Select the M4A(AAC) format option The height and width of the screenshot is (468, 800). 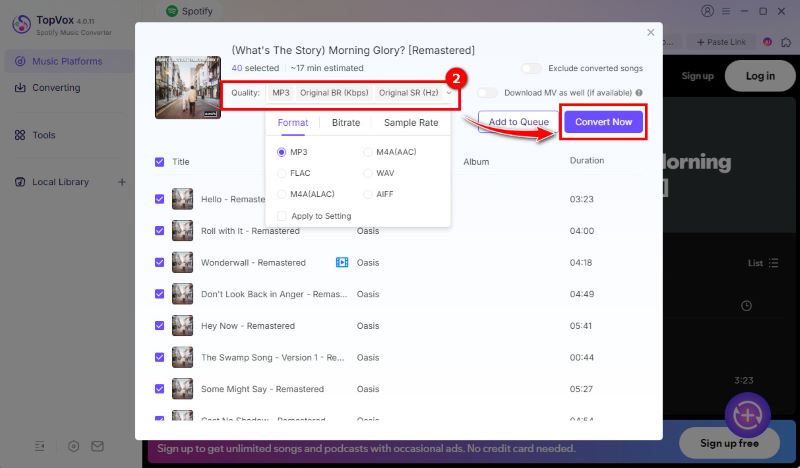click(391, 152)
